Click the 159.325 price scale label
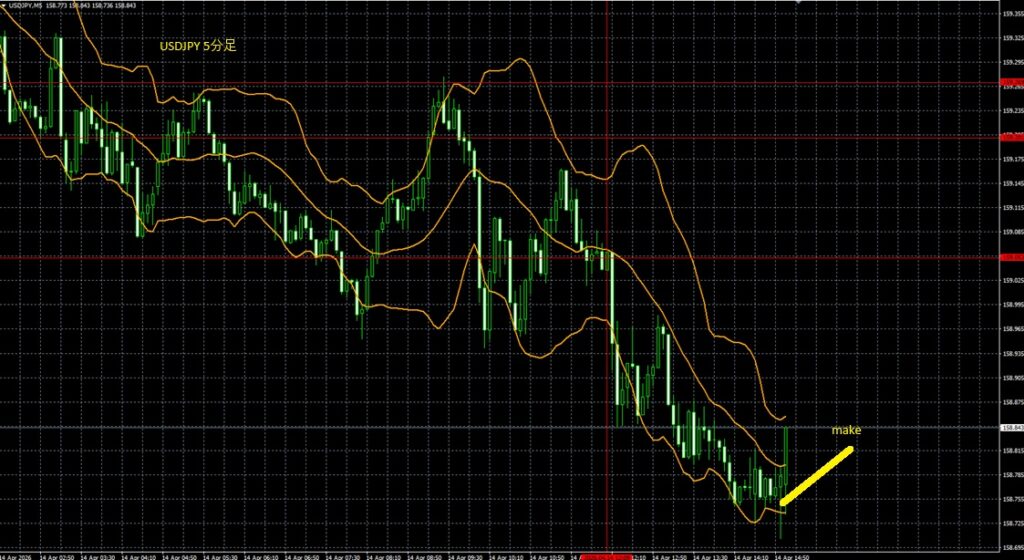This screenshot has height=560, width=1024. (x=1012, y=38)
